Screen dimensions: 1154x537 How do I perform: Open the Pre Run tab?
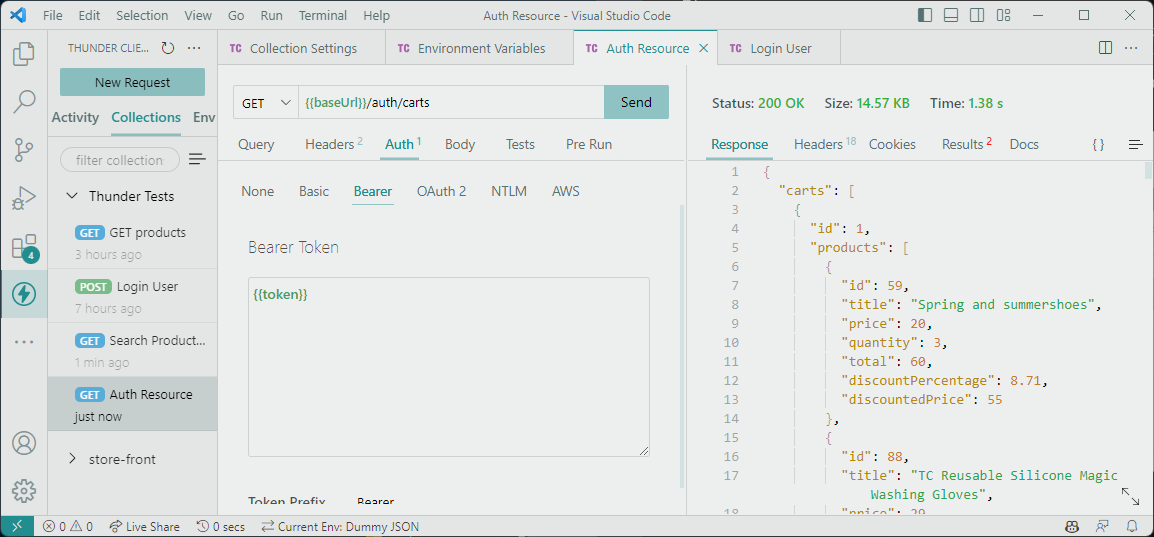(589, 145)
